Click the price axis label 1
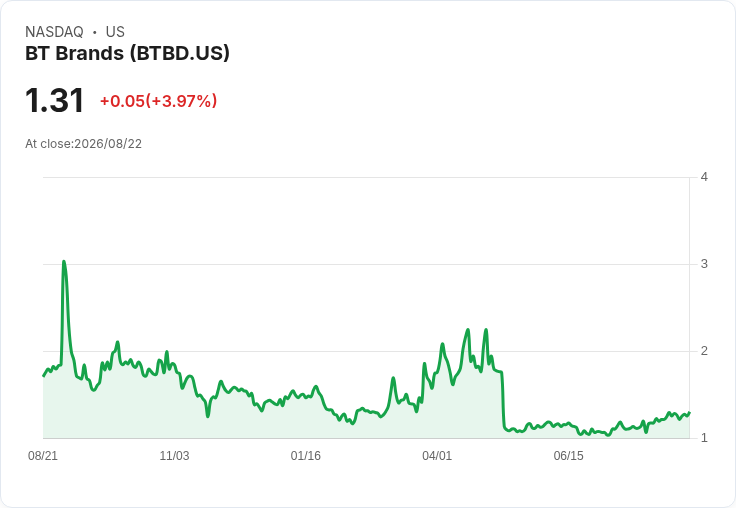736x508 pixels. [704, 438]
